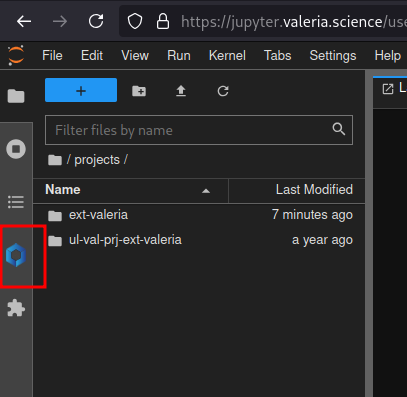Viewport: 407px width, 397px height.
Task: Create a new folder with toolbar icon
Action: pos(139,91)
